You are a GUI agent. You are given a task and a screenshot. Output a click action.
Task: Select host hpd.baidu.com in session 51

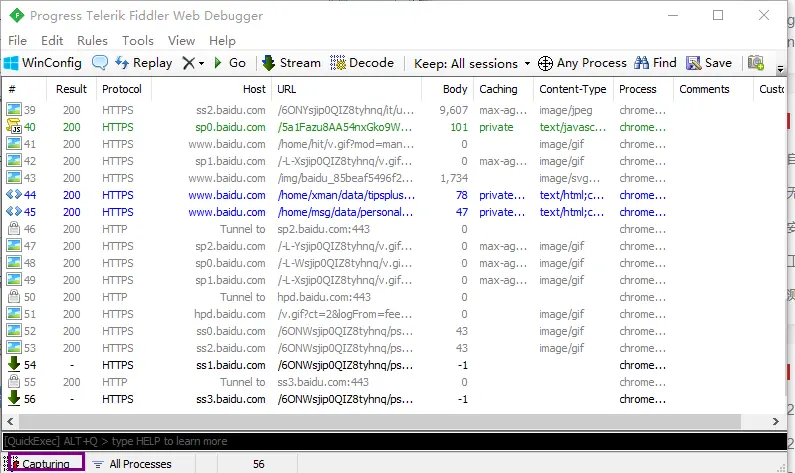[x=230, y=314]
